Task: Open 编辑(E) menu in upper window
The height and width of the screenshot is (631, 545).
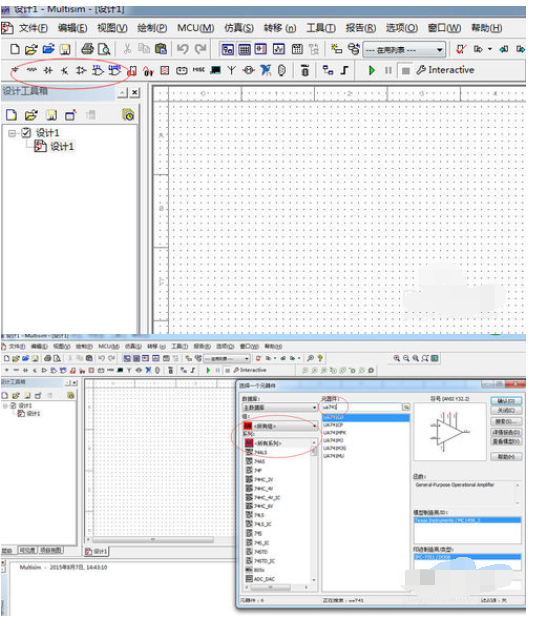Action: tap(72, 28)
